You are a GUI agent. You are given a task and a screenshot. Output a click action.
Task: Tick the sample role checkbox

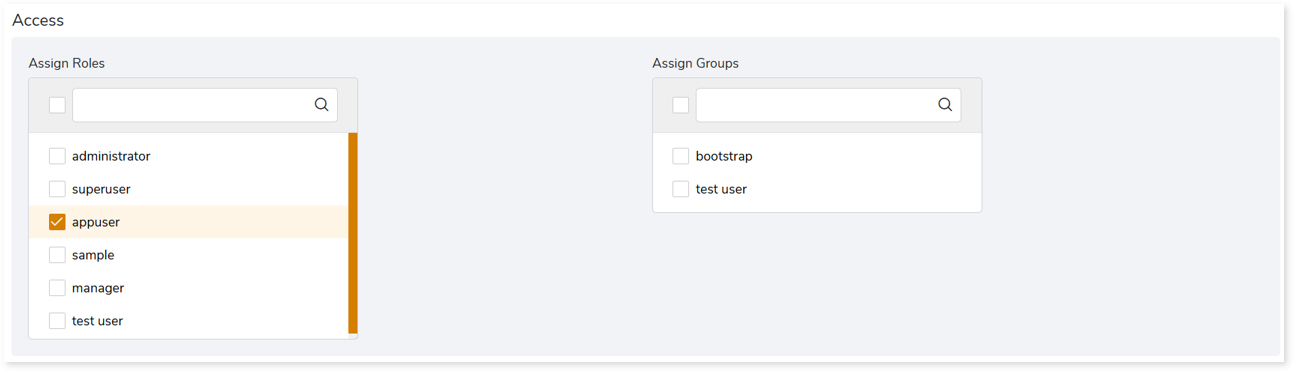[x=57, y=255]
